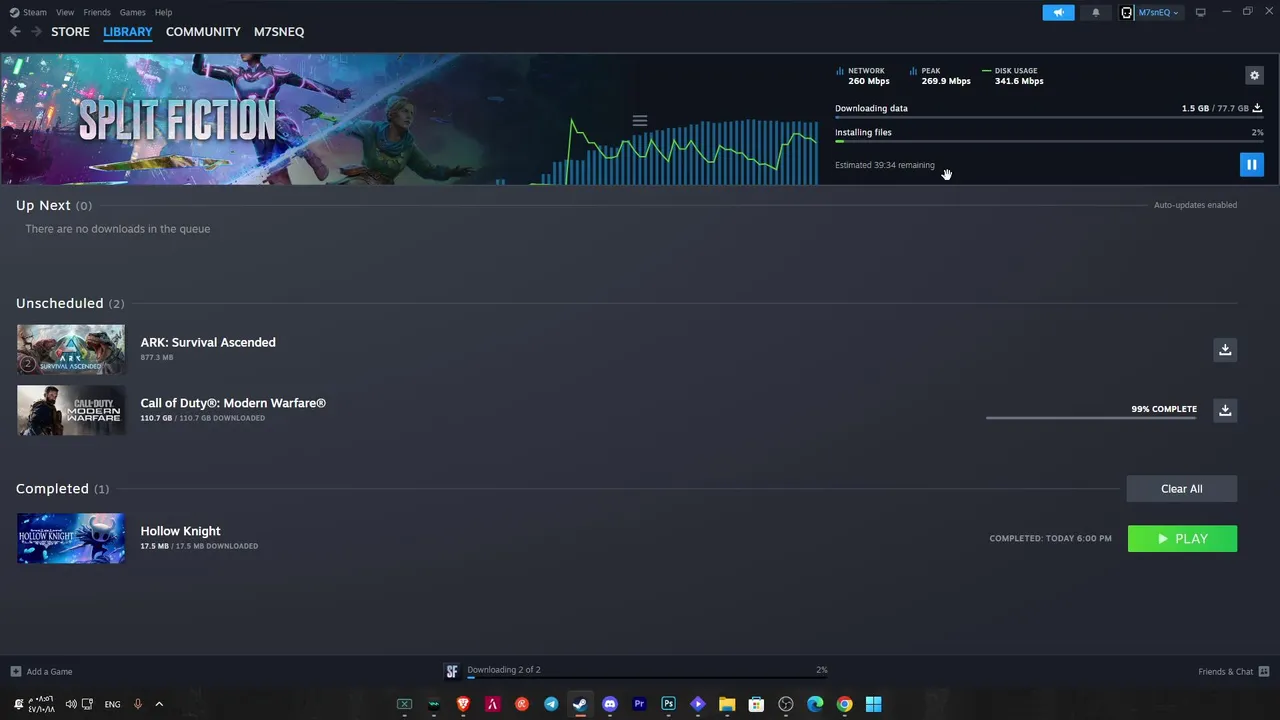Open Google Chrome from the taskbar
This screenshot has height=720, width=1280.
tap(844, 704)
